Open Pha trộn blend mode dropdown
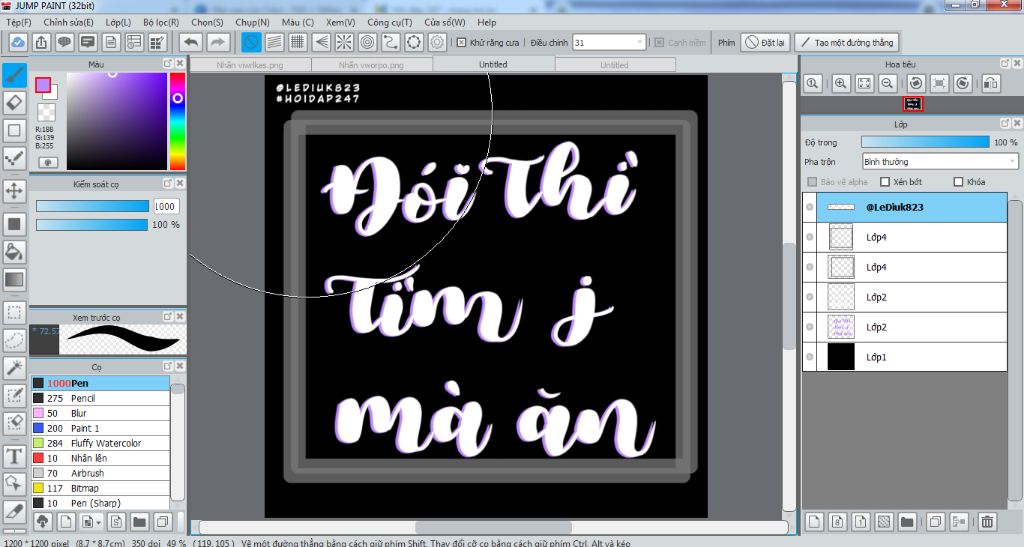Viewport: 1024px width, 547px height. coord(940,162)
